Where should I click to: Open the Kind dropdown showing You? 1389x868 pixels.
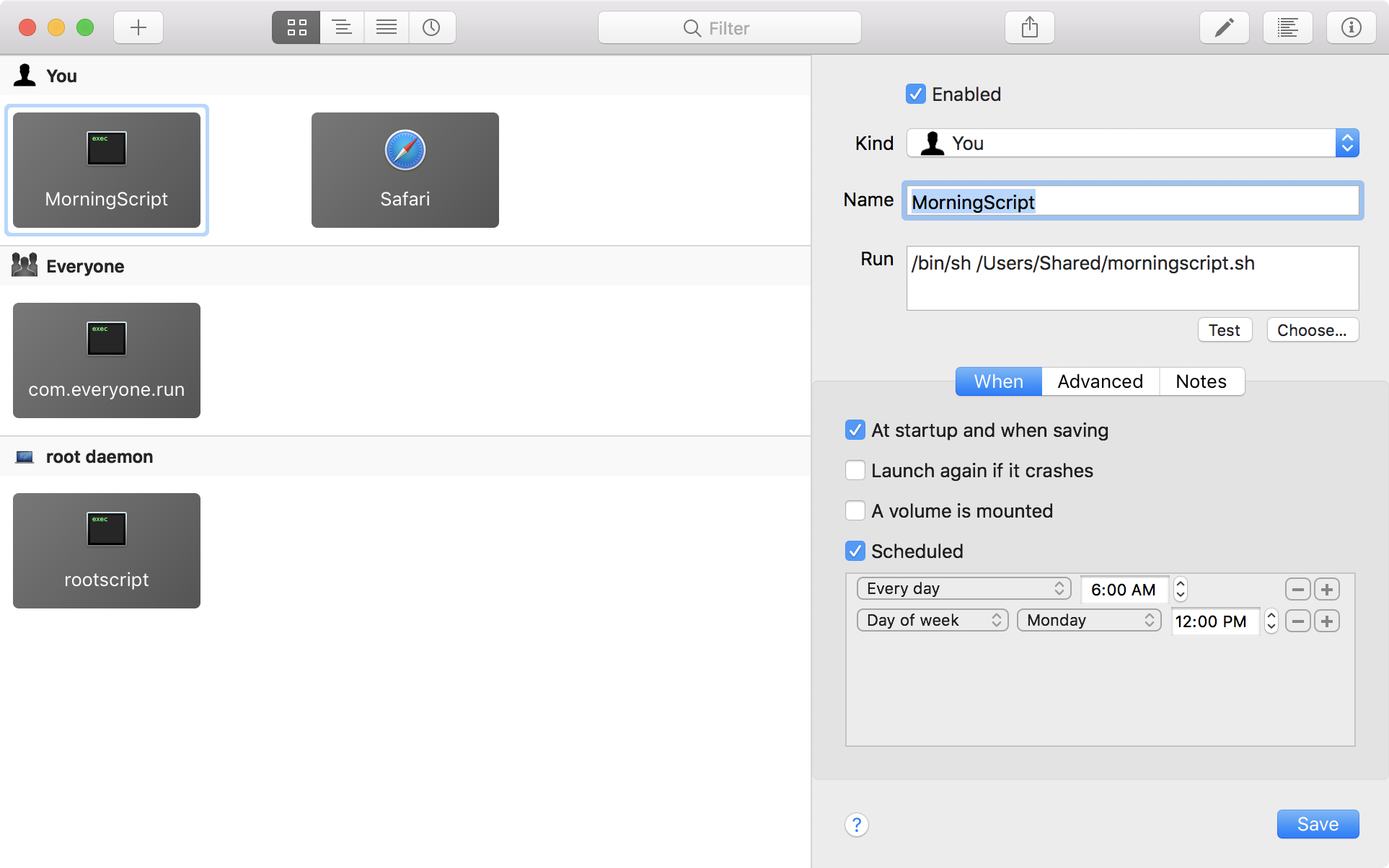pyautogui.click(x=1132, y=143)
